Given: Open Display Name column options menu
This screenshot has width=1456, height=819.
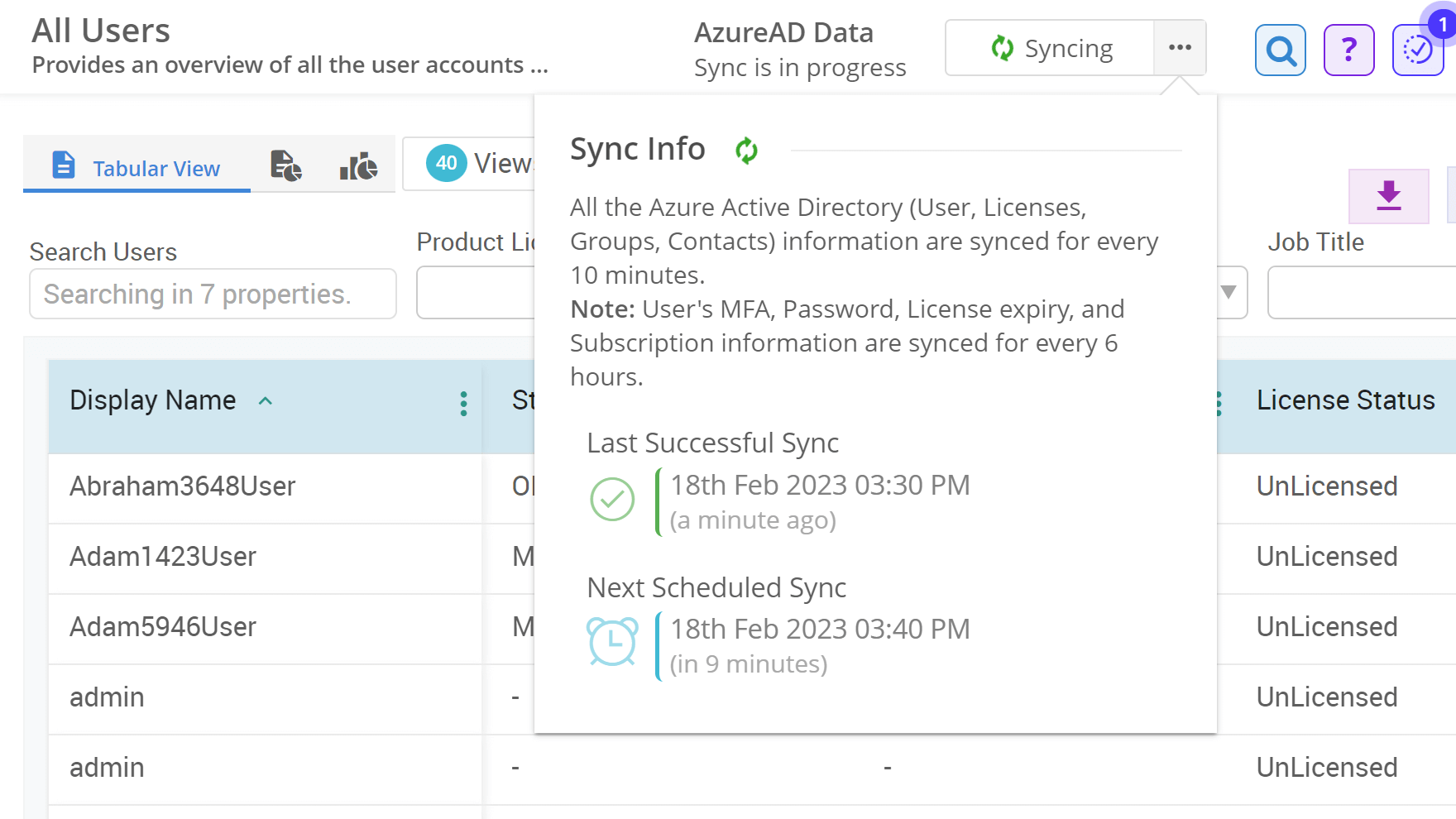Looking at the screenshot, I should point(463,404).
